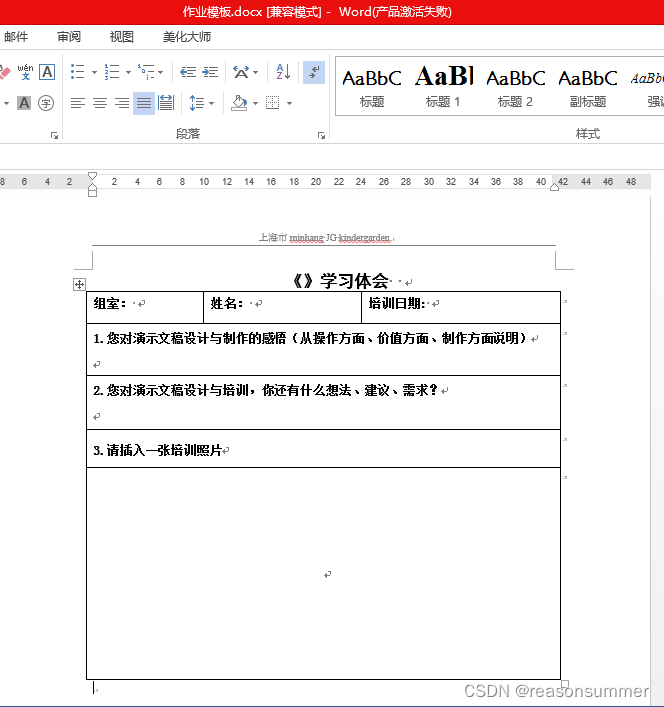Click the table move handle

(x=79, y=285)
